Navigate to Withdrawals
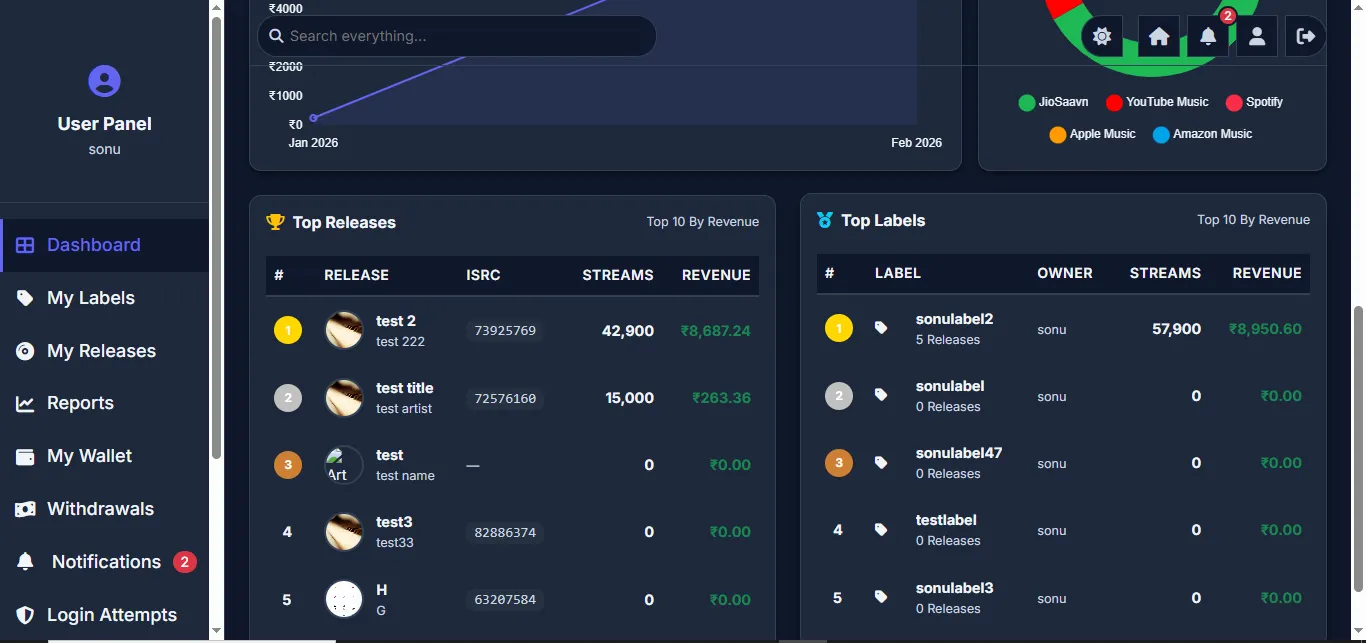Screen dimensions: 1366x643 coord(105,509)
